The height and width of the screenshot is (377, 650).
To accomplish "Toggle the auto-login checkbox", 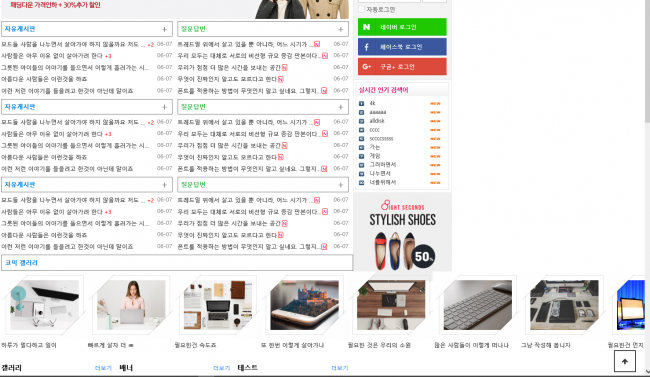I will click(x=361, y=9).
